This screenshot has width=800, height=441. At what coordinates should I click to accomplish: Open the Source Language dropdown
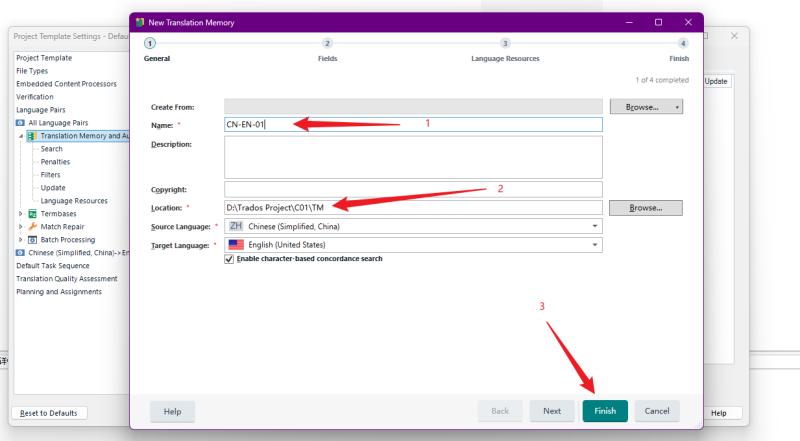click(x=595, y=227)
